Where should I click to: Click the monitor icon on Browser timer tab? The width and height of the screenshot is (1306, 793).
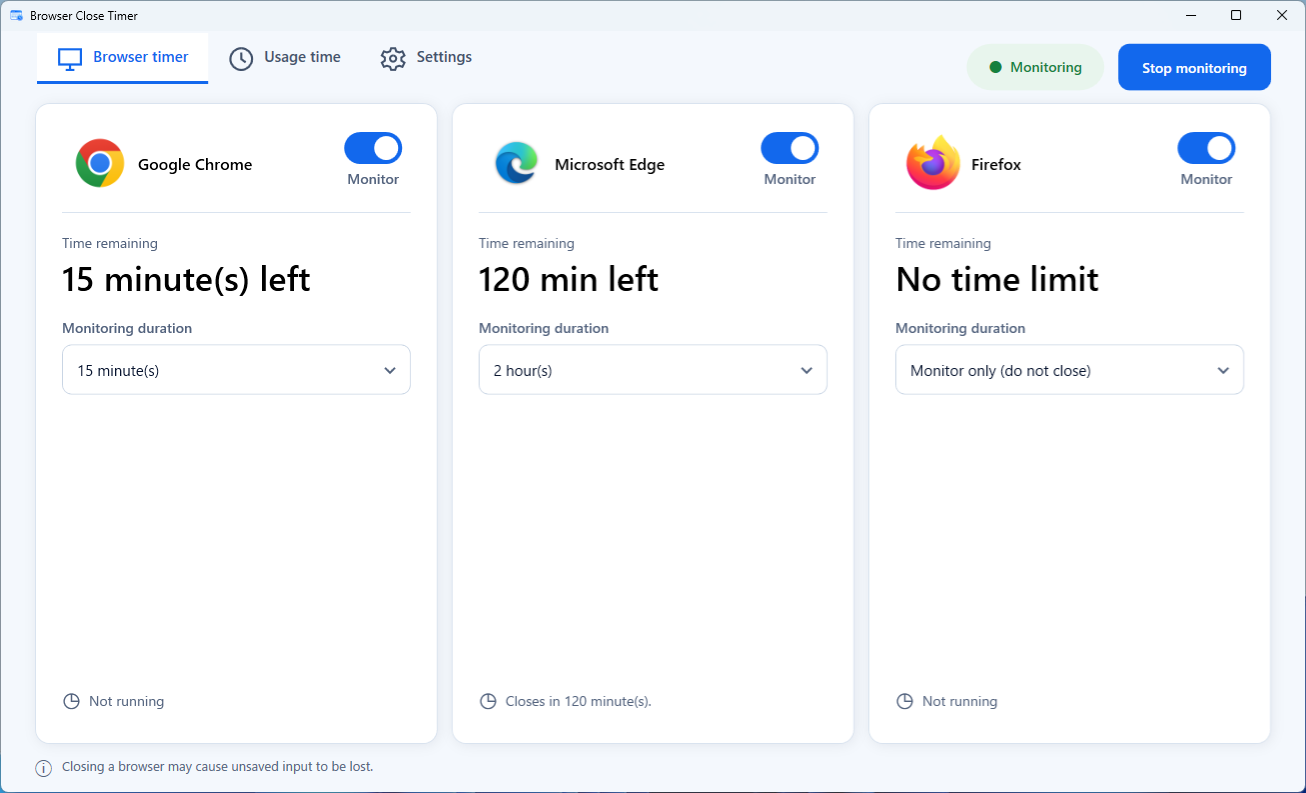(x=69, y=58)
